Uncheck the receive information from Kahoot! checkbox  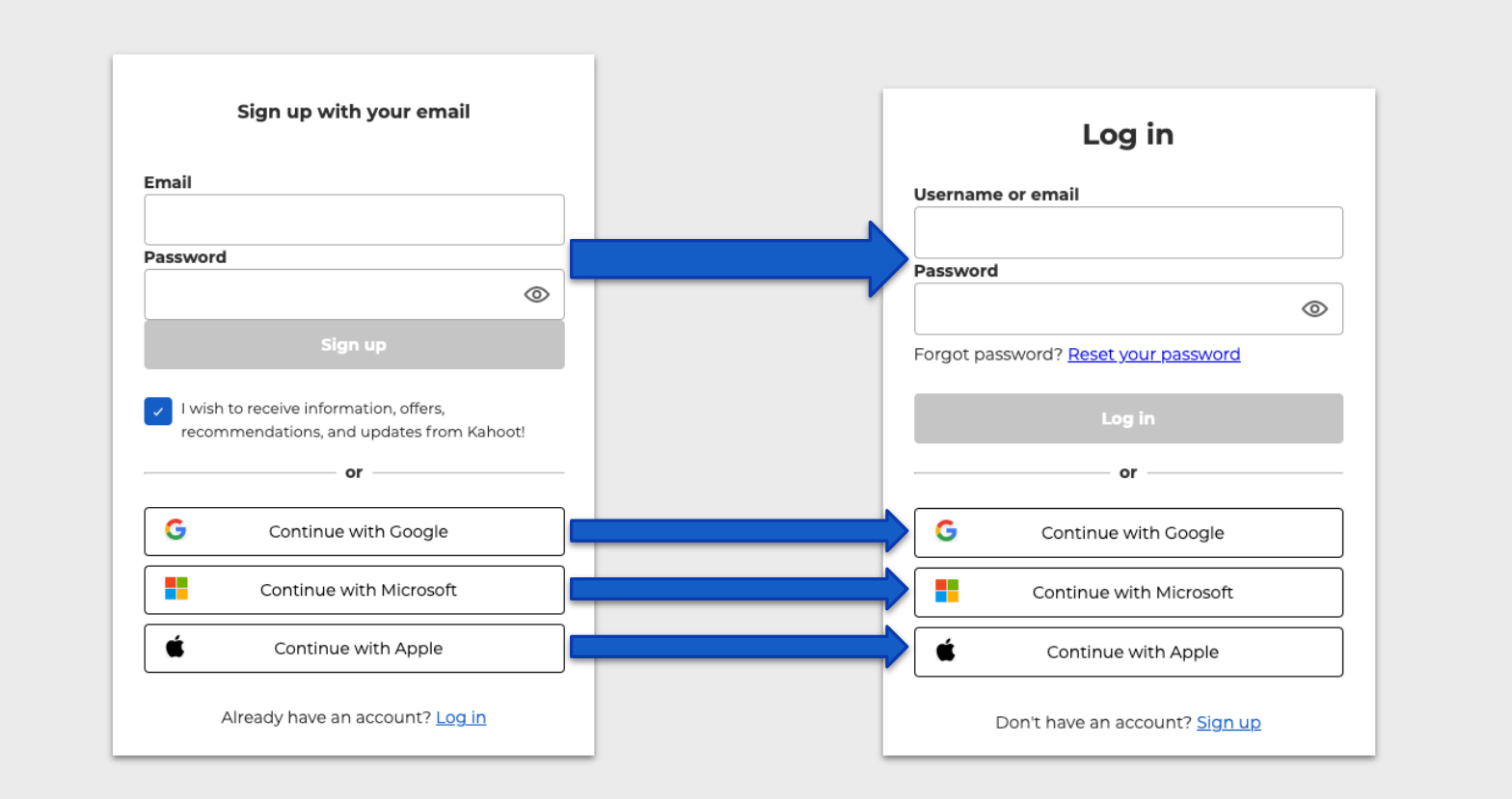click(x=158, y=412)
